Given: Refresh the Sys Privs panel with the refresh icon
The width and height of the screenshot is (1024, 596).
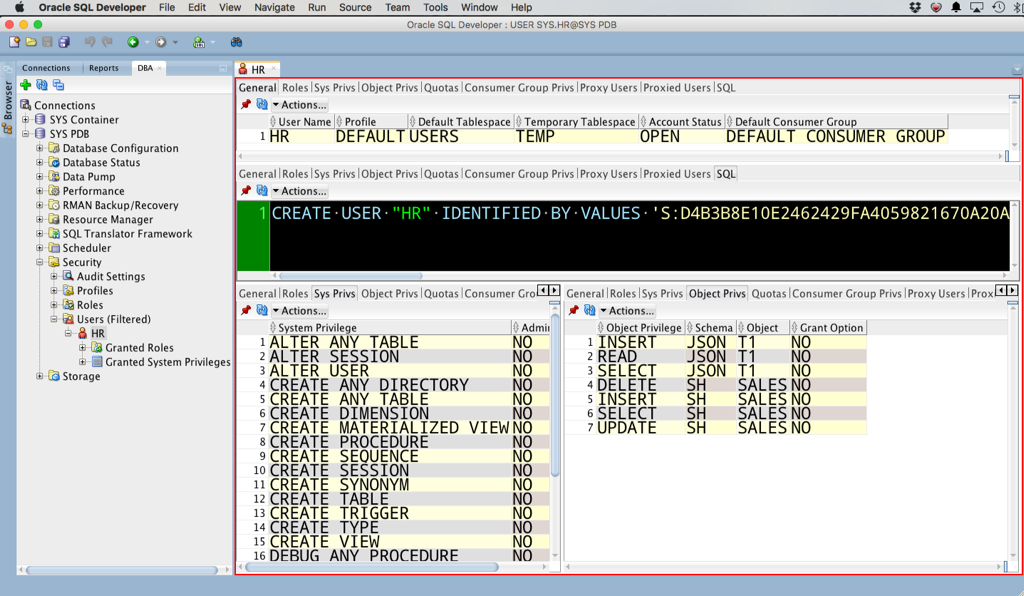Looking at the screenshot, I should tap(261, 310).
